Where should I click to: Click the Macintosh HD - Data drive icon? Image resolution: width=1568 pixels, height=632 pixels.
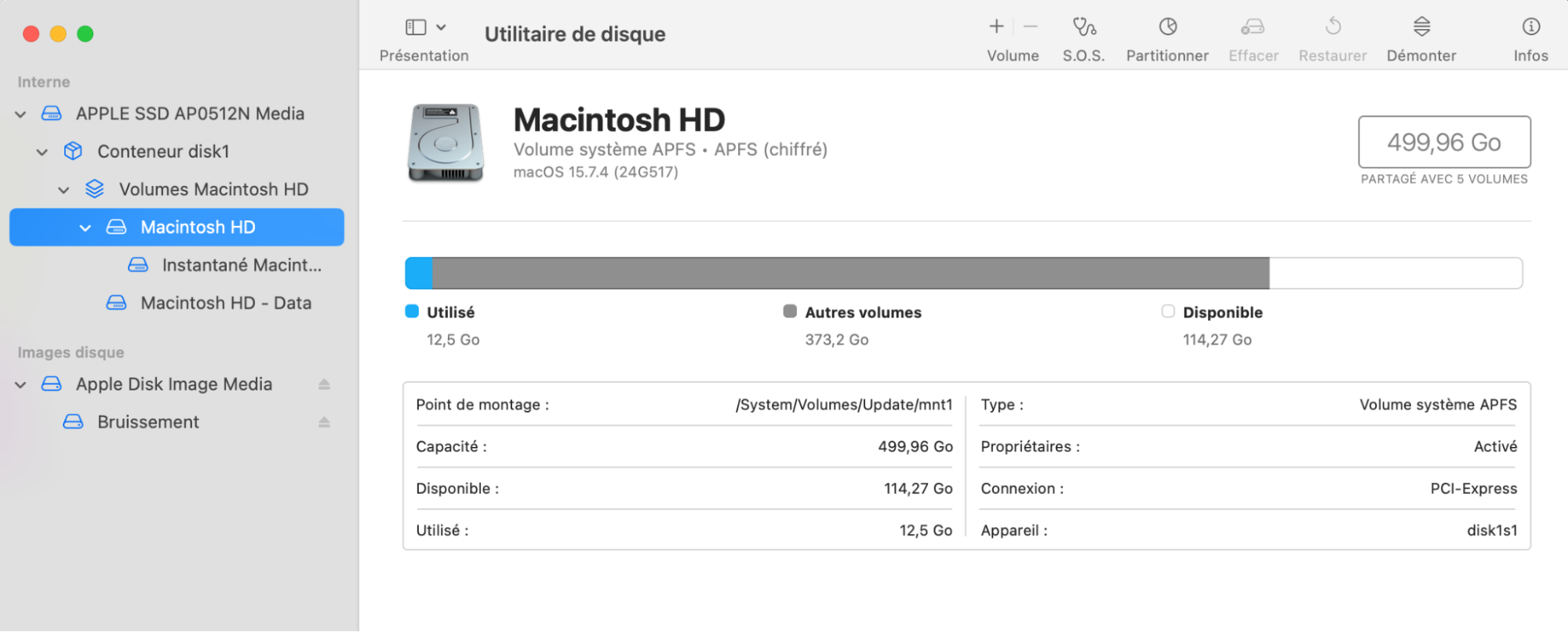(x=116, y=302)
